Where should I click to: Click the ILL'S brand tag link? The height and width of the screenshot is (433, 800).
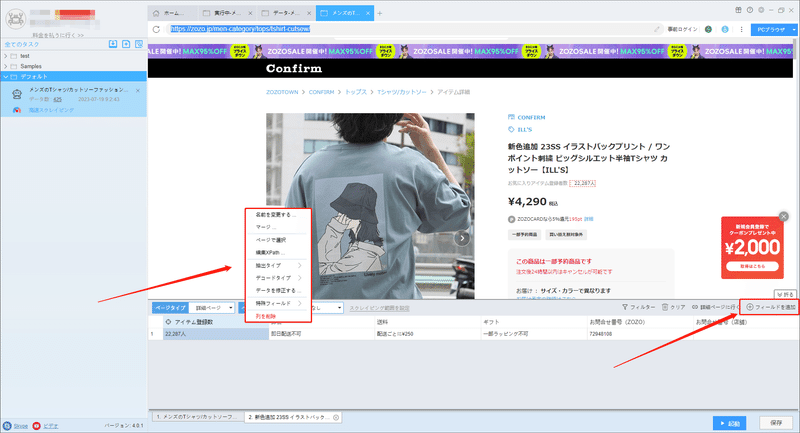520,130
